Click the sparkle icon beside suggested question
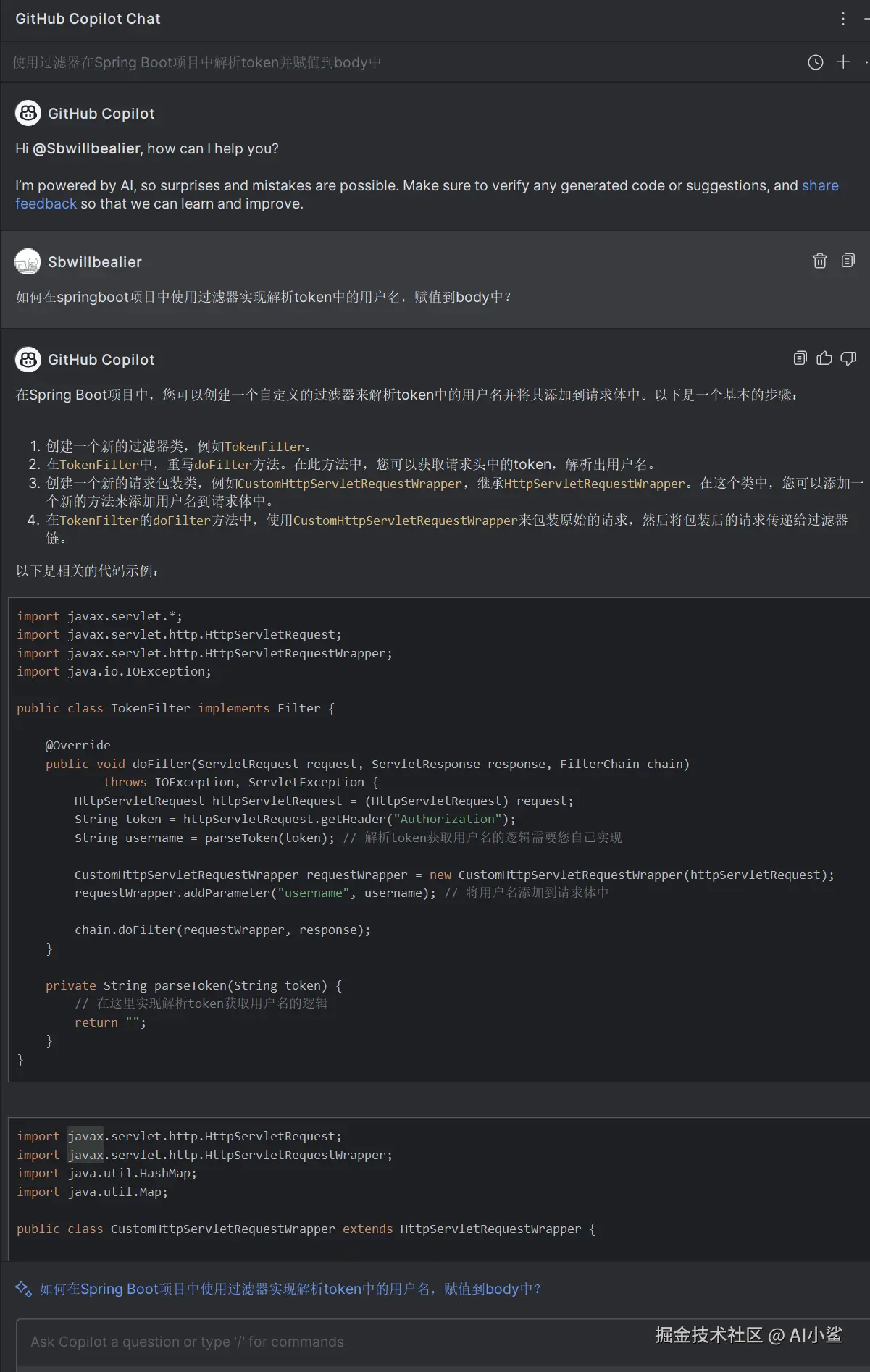Image resolution: width=870 pixels, height=1372 pixels. pyautogui.click(x=23, y=1289)
